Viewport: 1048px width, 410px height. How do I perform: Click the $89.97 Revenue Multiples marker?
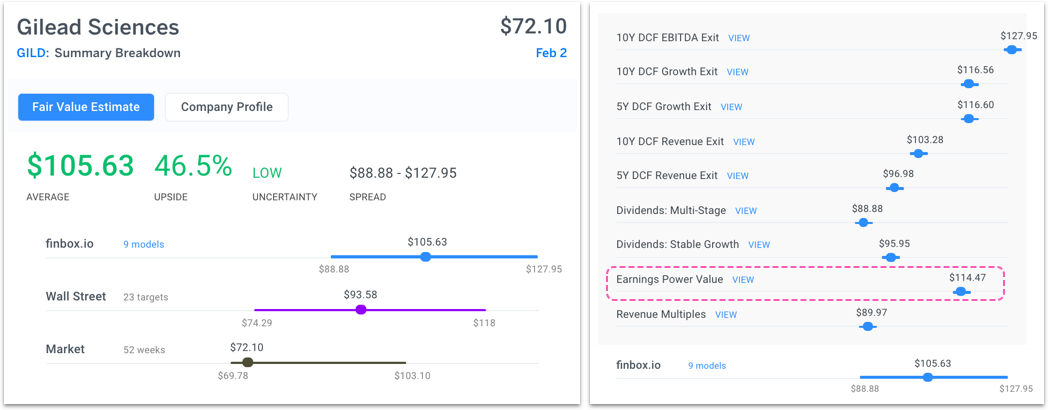point(868,326)
